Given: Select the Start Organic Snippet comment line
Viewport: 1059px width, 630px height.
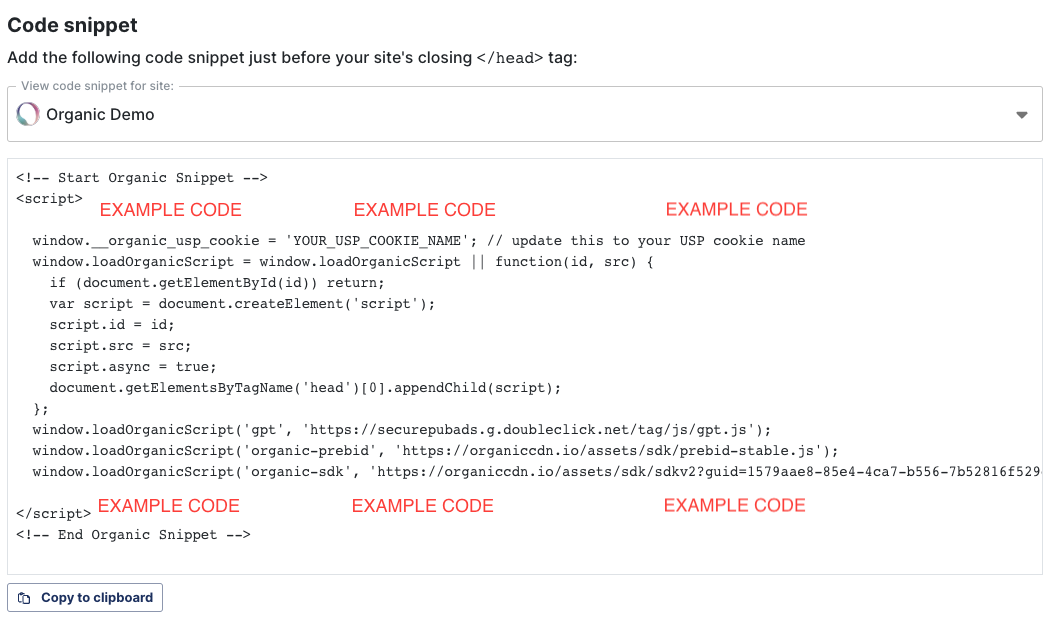Looking at the screenshot, I should (142, 178).
